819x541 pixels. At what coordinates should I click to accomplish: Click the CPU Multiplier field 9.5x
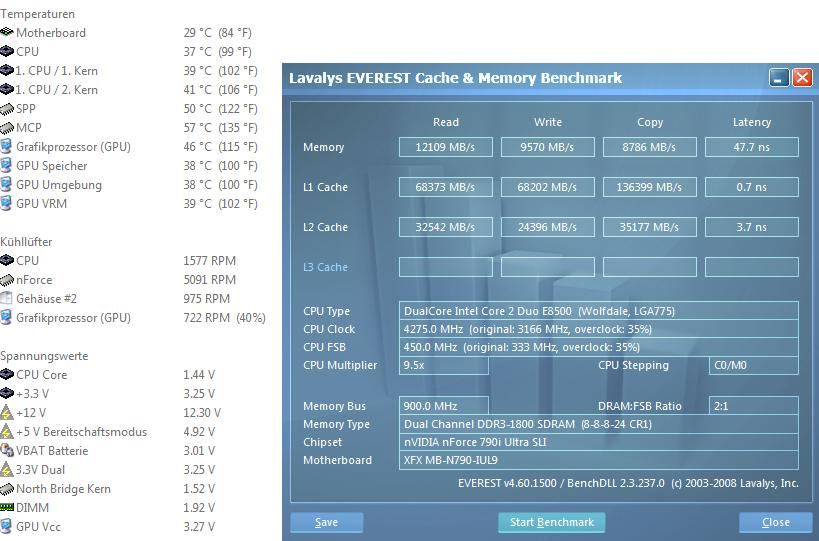443,366
